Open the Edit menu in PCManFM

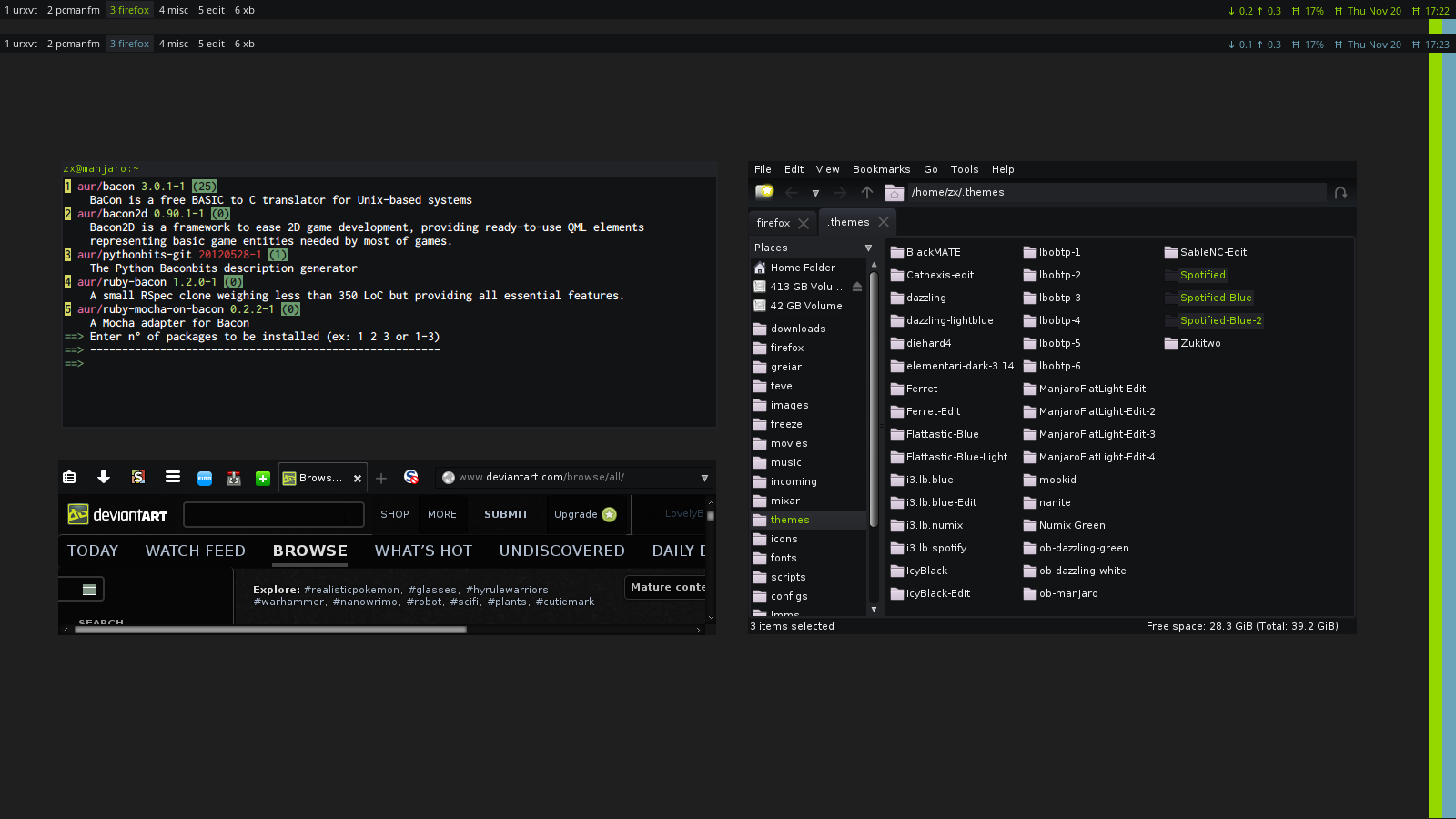(x=794, y=169)
